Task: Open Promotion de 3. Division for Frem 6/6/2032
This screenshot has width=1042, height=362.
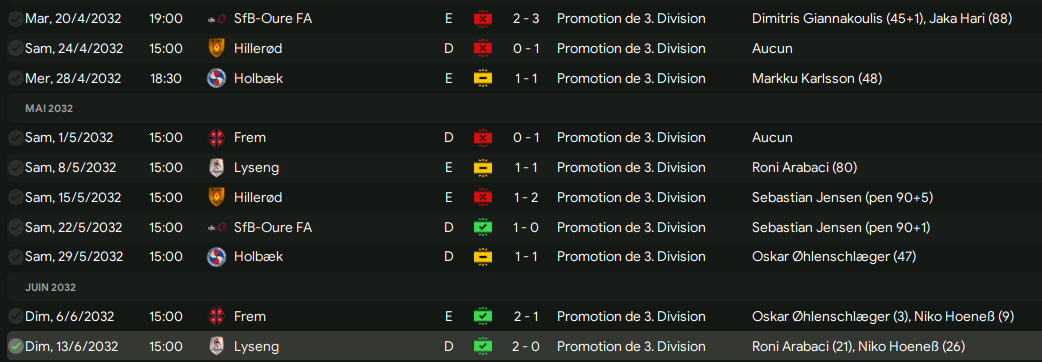Action: coord(631,316)
